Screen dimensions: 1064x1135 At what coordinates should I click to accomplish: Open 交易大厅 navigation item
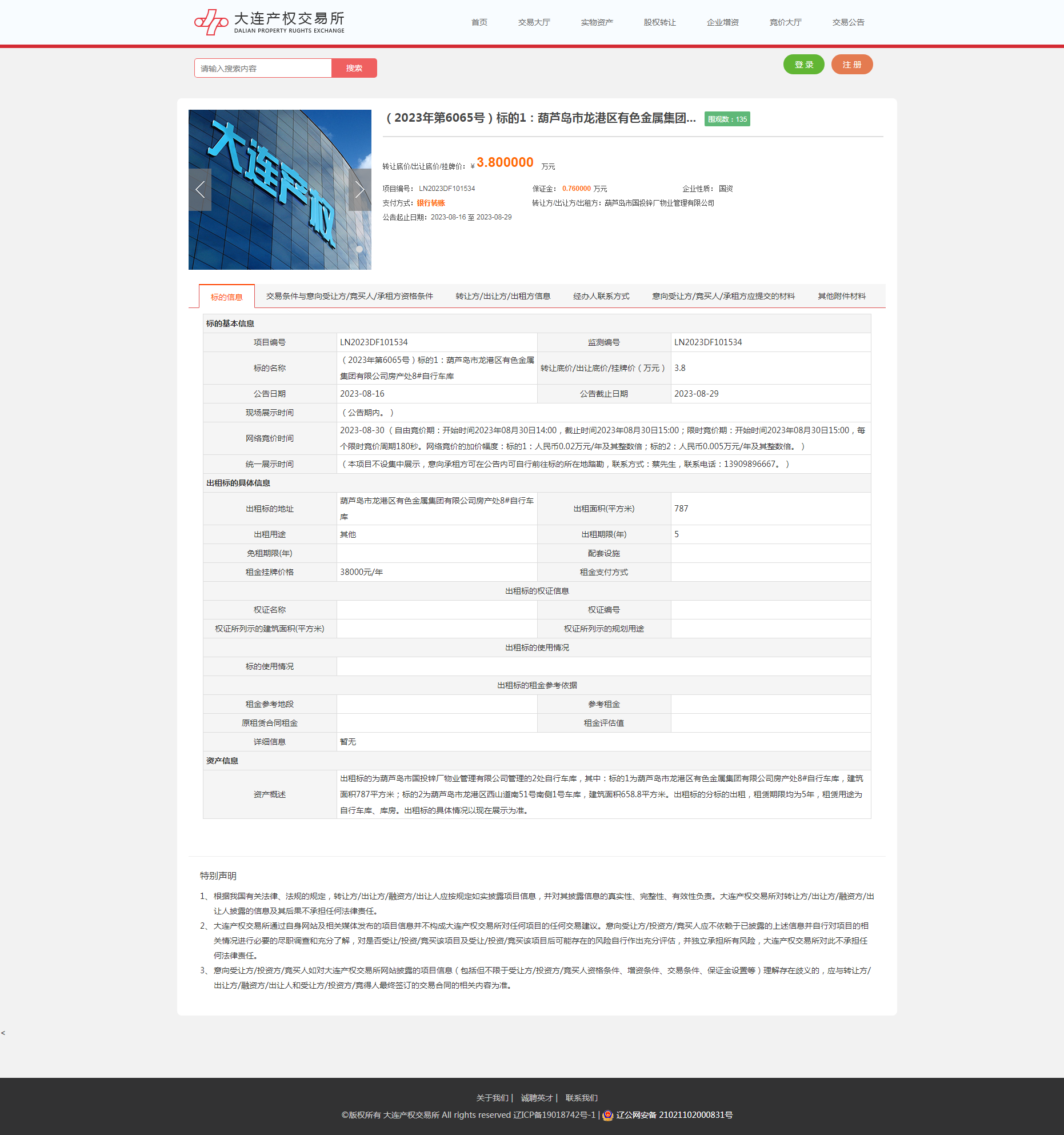pyautogui.click(x=534, y=22)
